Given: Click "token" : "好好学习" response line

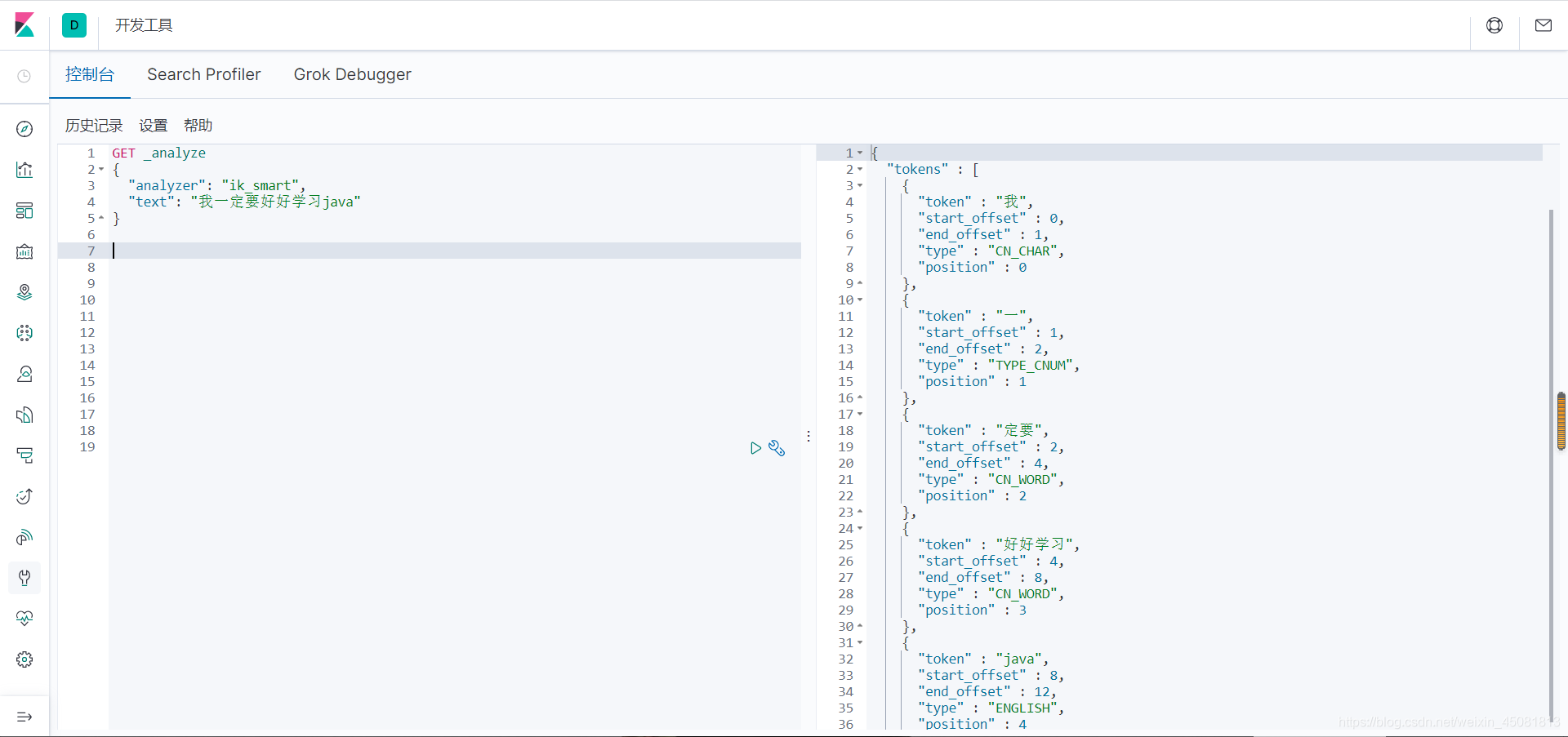Looking at the screenshot, I should point(999,544).
